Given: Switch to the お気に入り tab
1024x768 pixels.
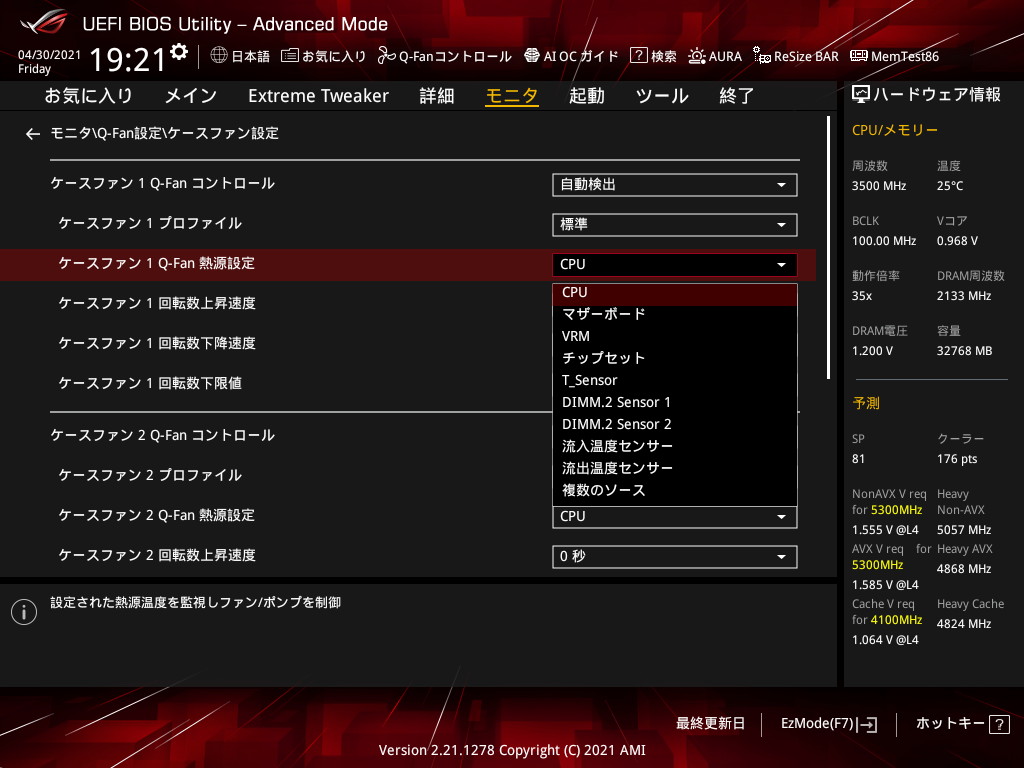Looking at the screenshot, I should pos(88,96).
